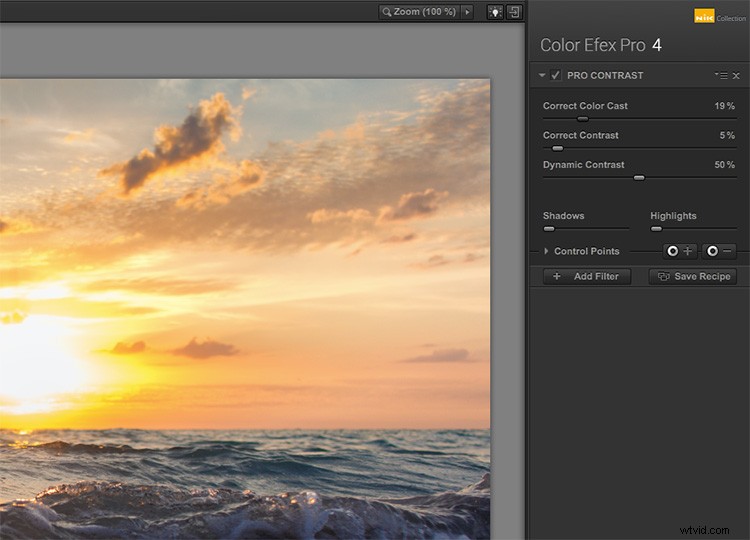
Task: Click the Correct Color Cast 19 % value
Action: (x=724, y=106)
